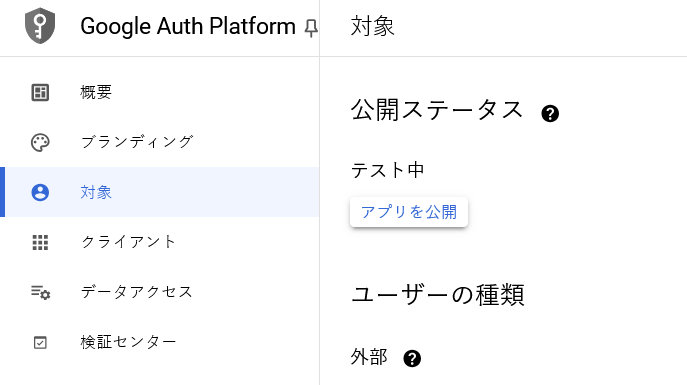
Task: Click the 概要 dashboard icon
Action: (x=40, y=92)
